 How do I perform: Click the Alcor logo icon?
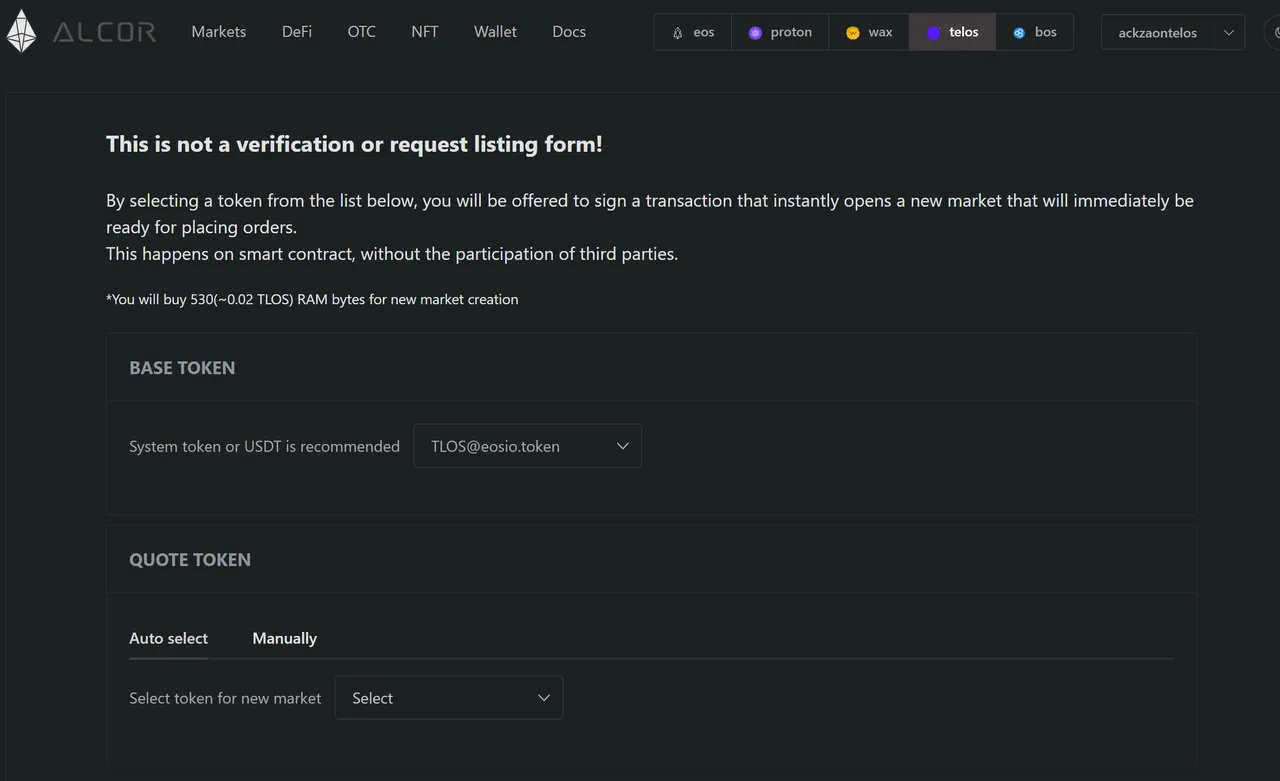21,31
